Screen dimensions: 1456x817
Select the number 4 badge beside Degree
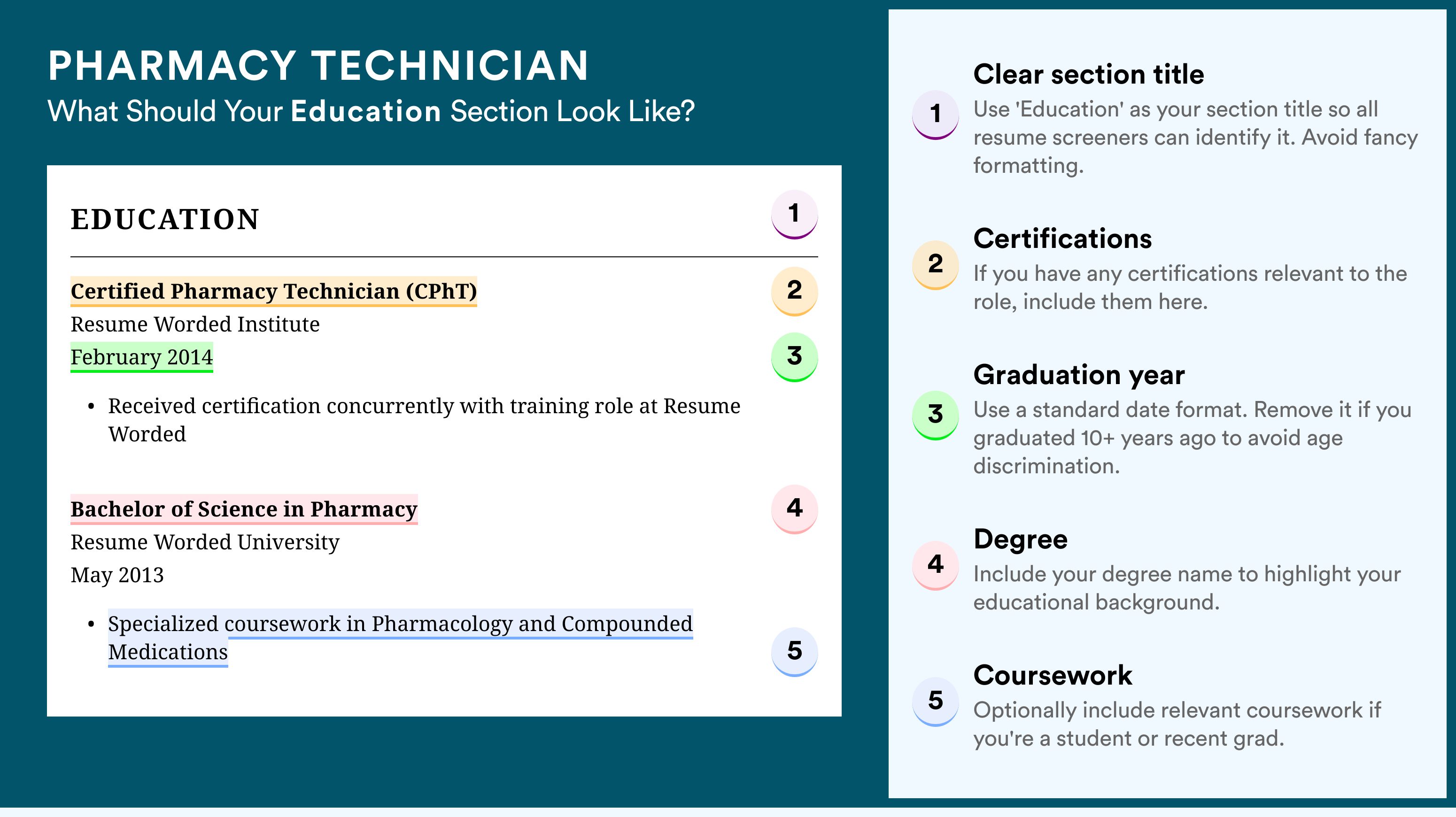pos(936,565)
